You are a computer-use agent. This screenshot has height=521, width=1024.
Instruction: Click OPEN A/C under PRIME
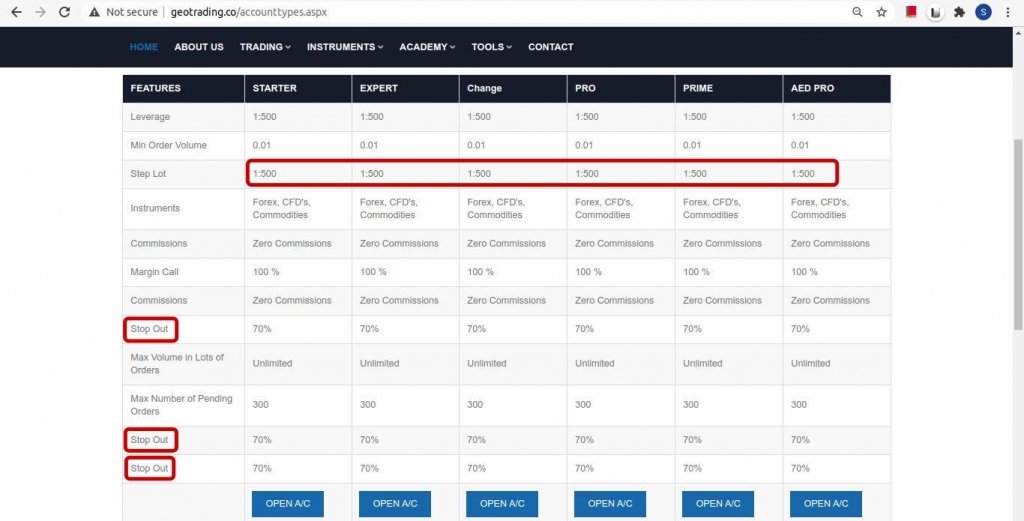[x=718, y=503]
